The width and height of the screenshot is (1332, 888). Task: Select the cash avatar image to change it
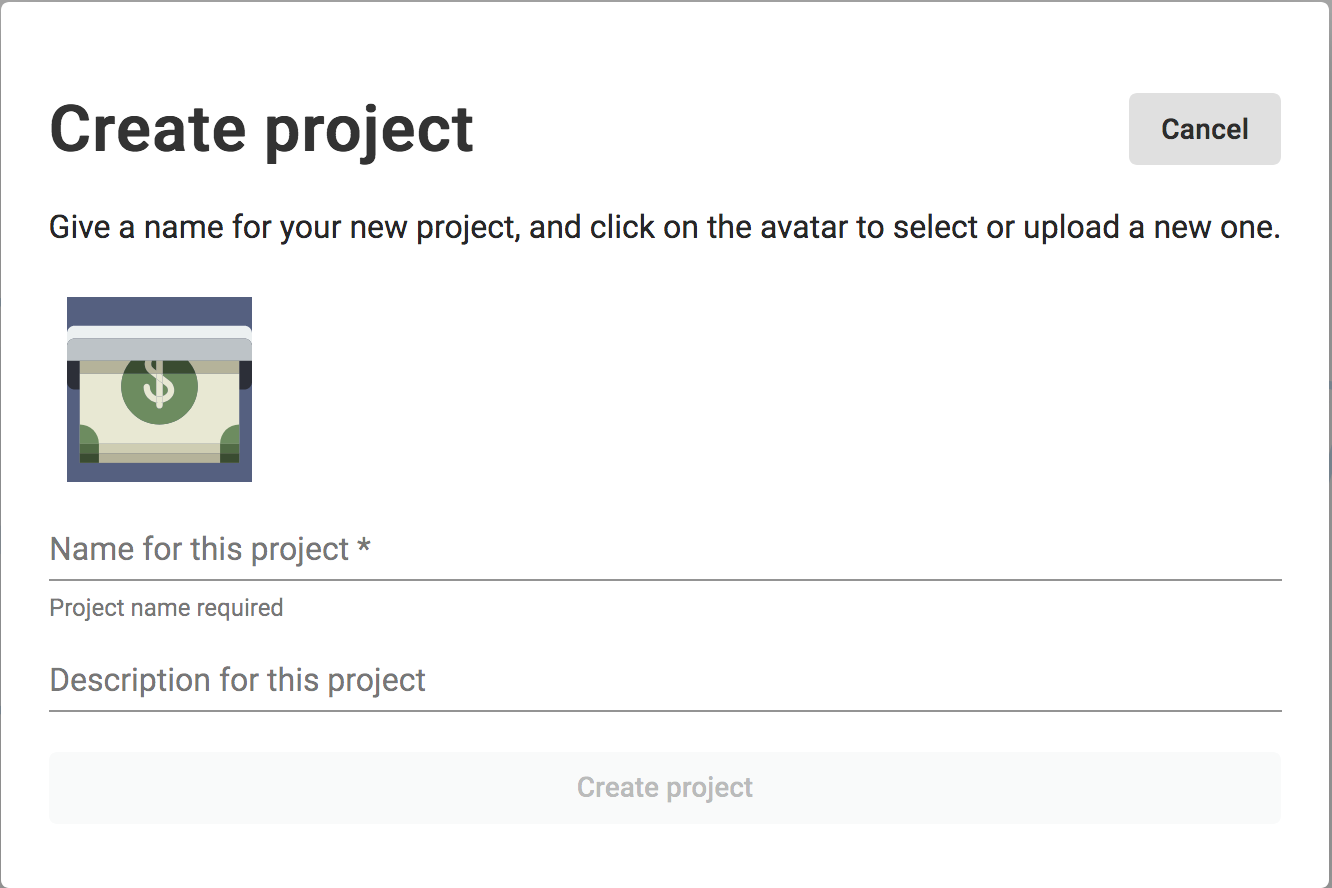159,389
